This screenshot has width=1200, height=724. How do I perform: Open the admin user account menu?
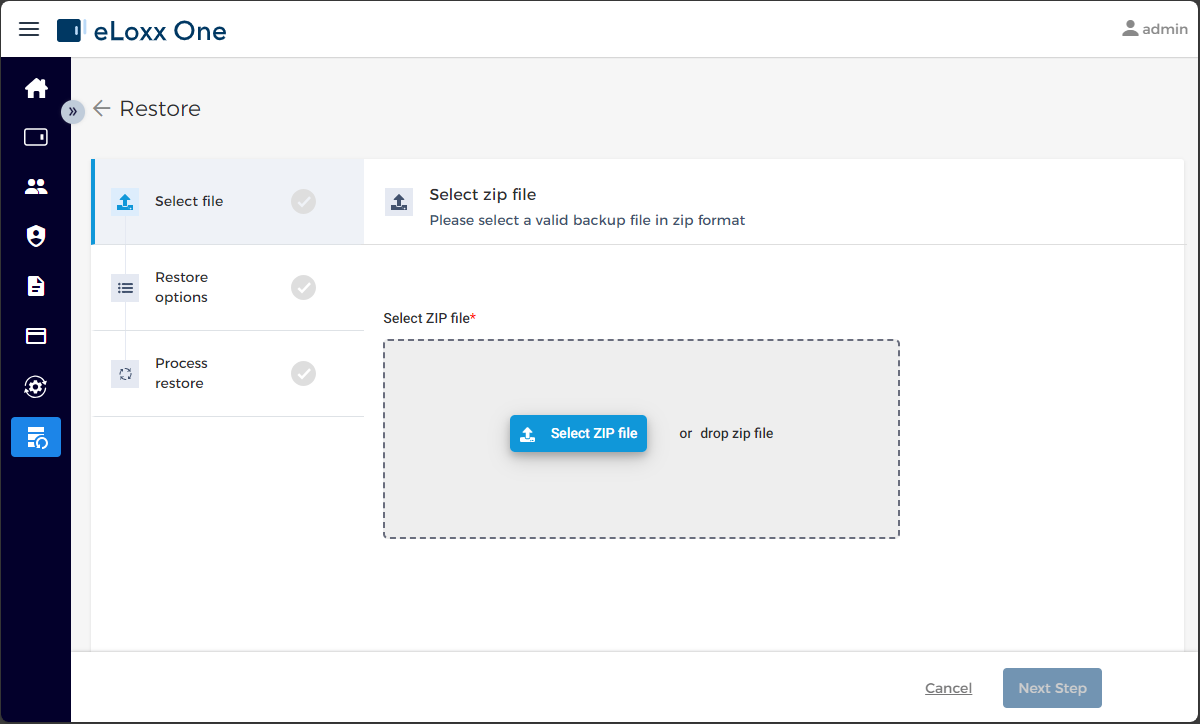click(x=1155, y=29)
